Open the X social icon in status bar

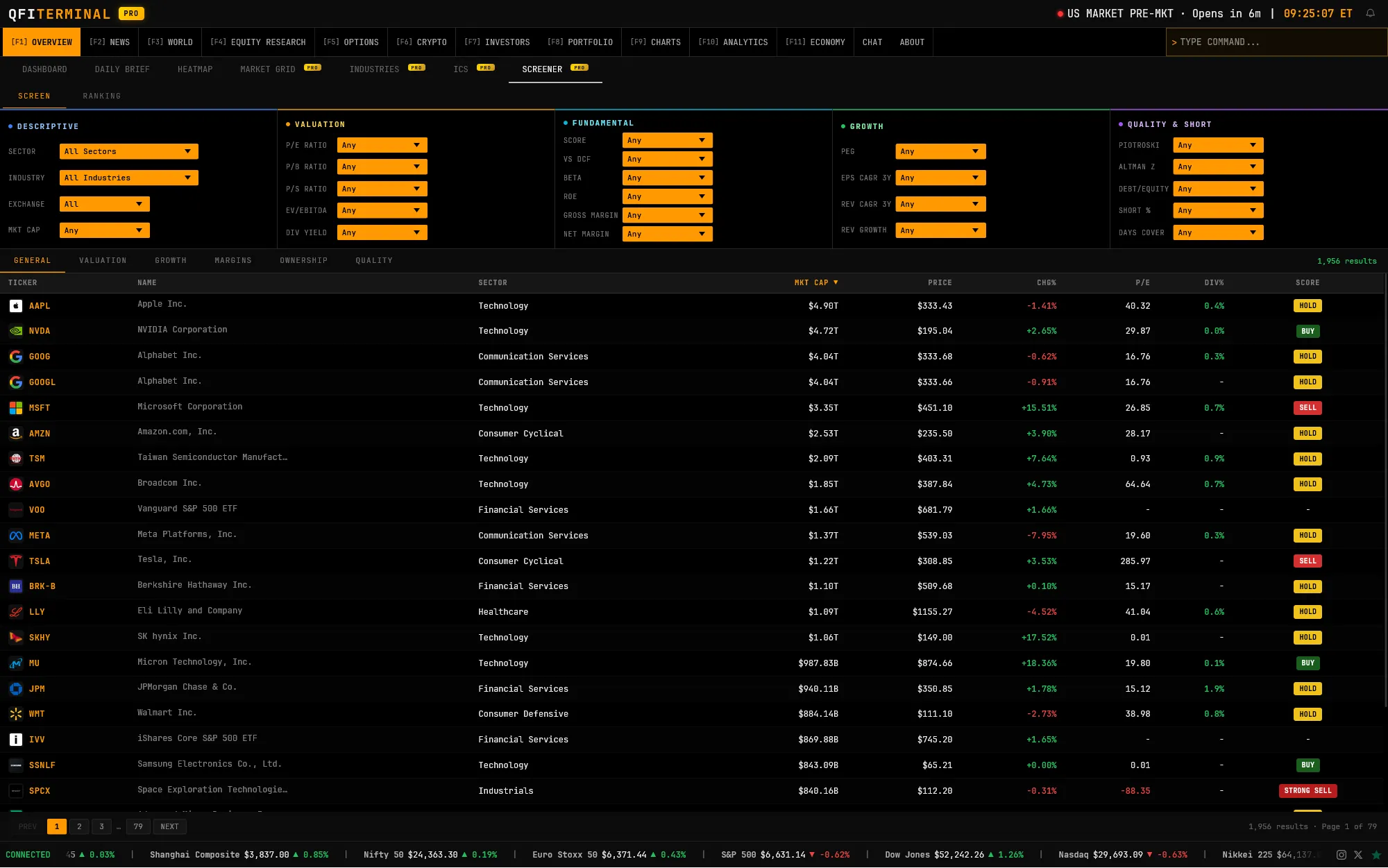click(x=1358, y=855)
